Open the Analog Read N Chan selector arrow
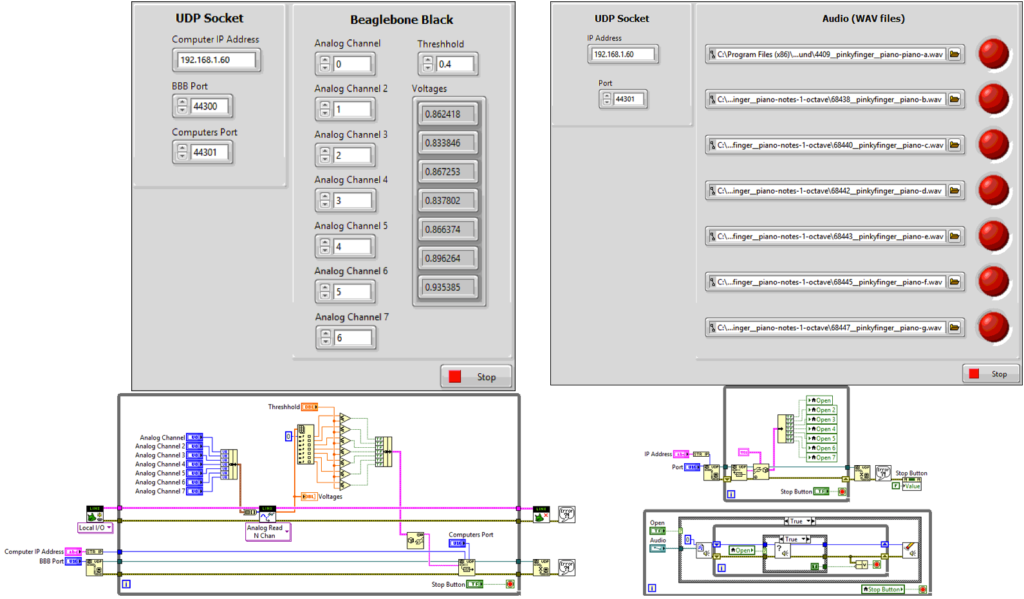Screen dimensions: 1024x599 pos(286,531)
